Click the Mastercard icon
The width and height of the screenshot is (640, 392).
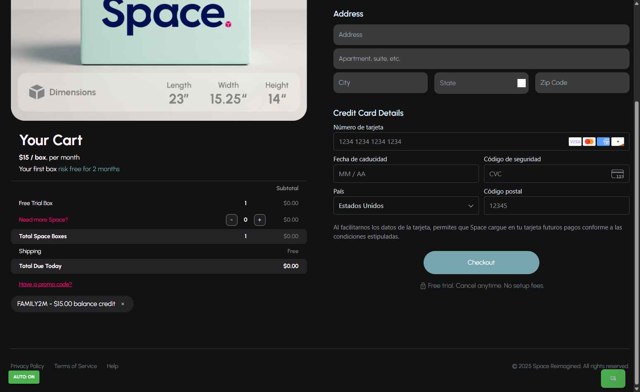[589, 142]
